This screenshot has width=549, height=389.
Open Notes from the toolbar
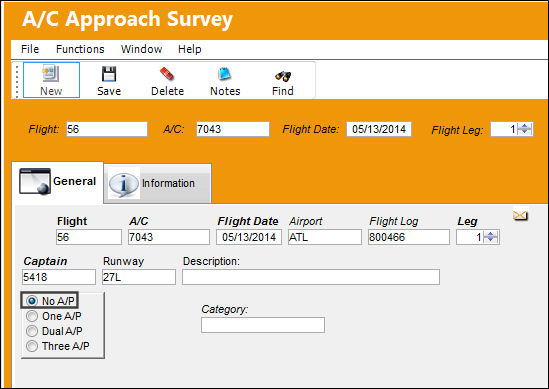(225, 80)
